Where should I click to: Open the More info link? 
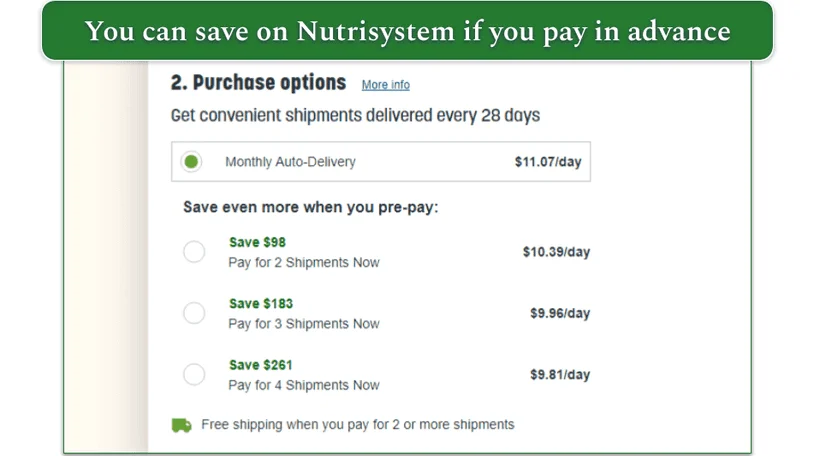(385, 85)
